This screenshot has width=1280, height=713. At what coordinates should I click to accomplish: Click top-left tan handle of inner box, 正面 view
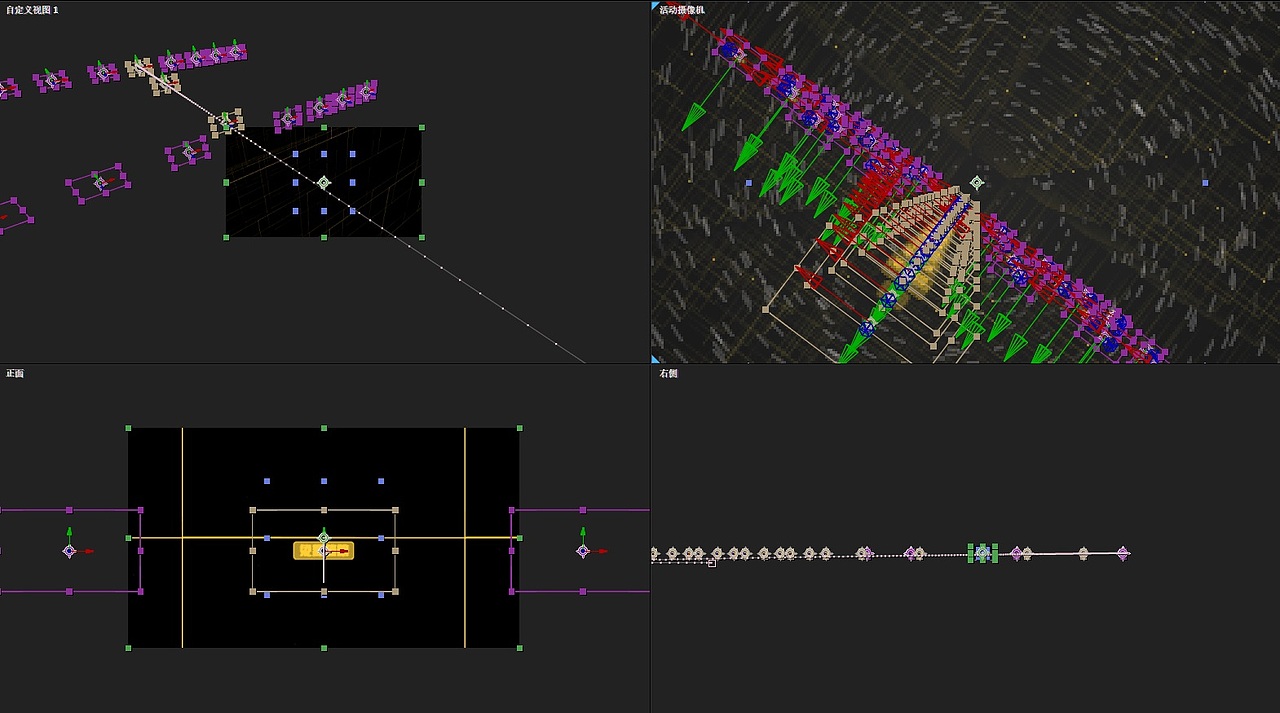(252, 510)
